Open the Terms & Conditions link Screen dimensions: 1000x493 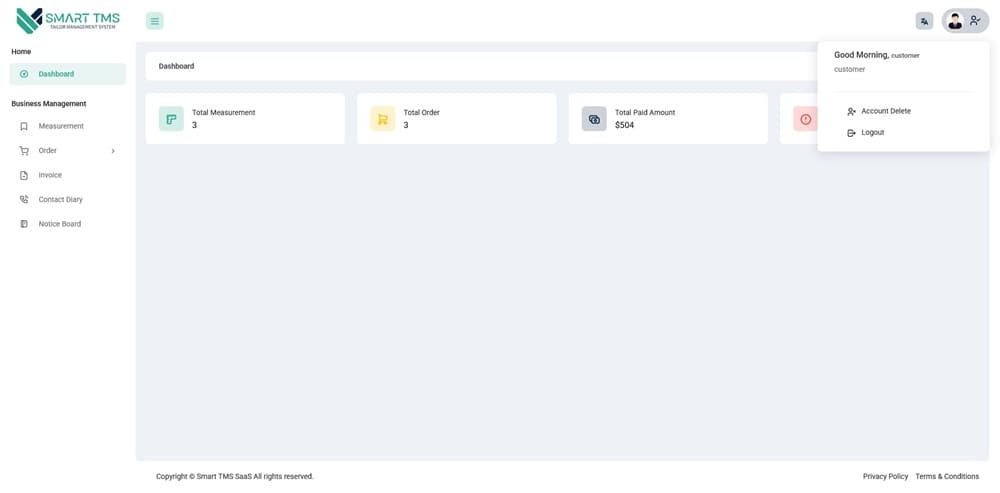(947, 476)
